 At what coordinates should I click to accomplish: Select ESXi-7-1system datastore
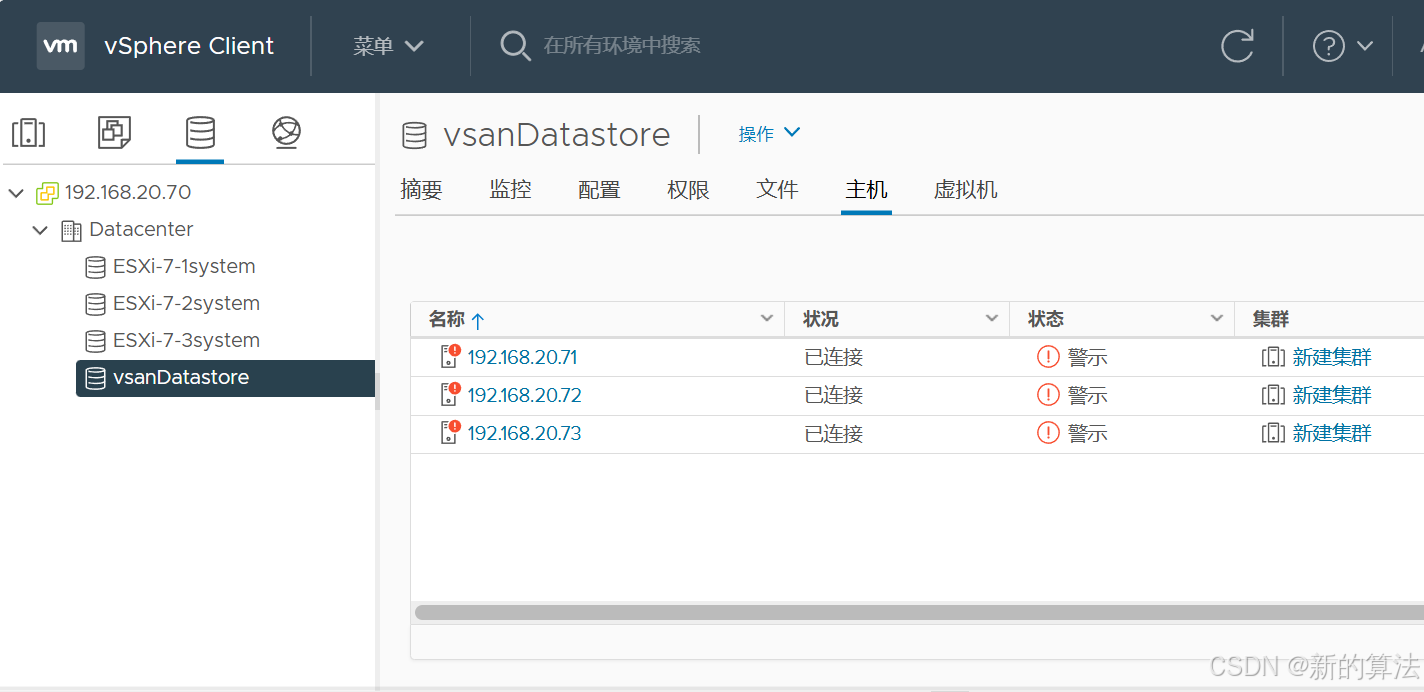184,266
